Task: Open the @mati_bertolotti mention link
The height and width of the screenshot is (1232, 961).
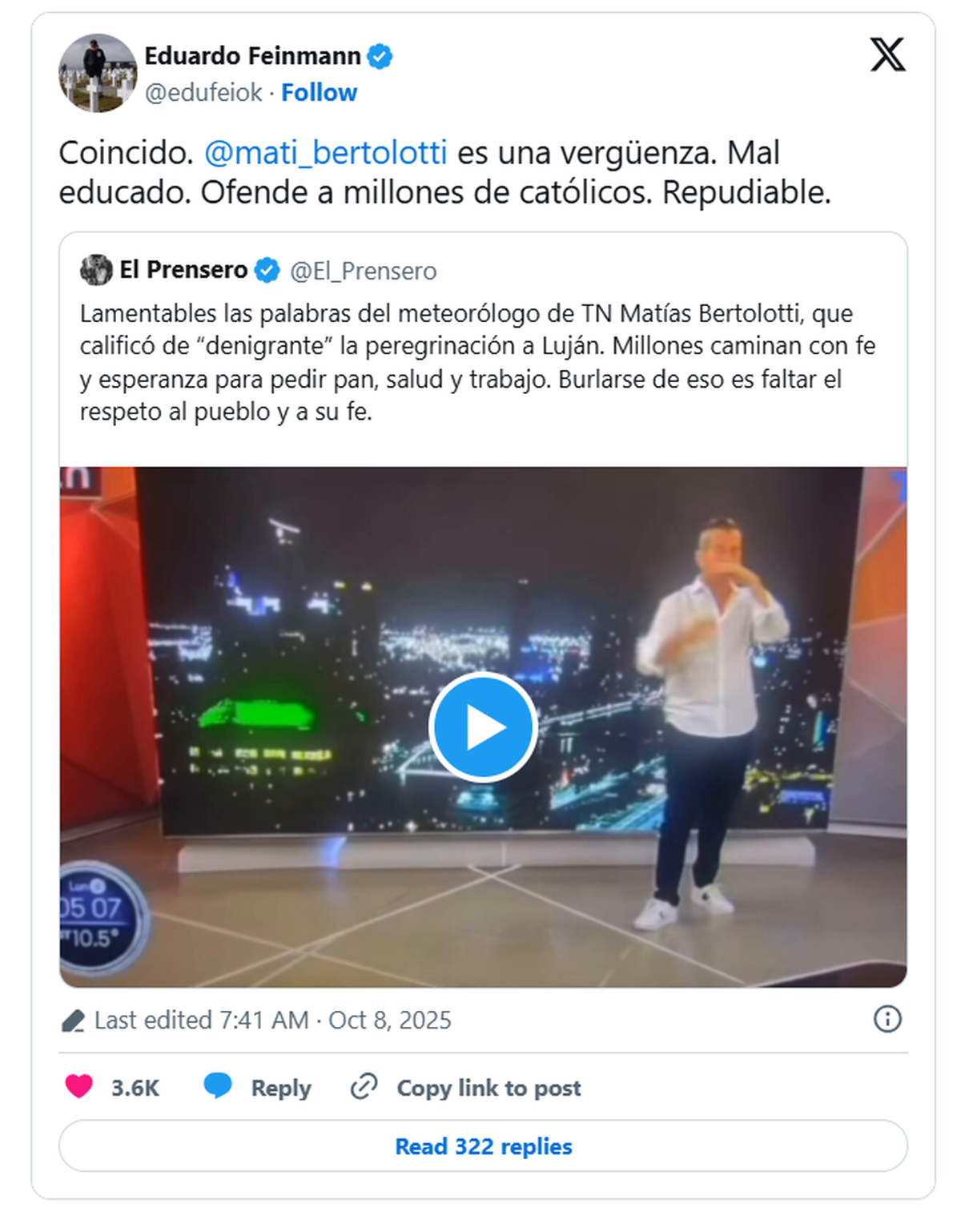Action: coord(326,152)
